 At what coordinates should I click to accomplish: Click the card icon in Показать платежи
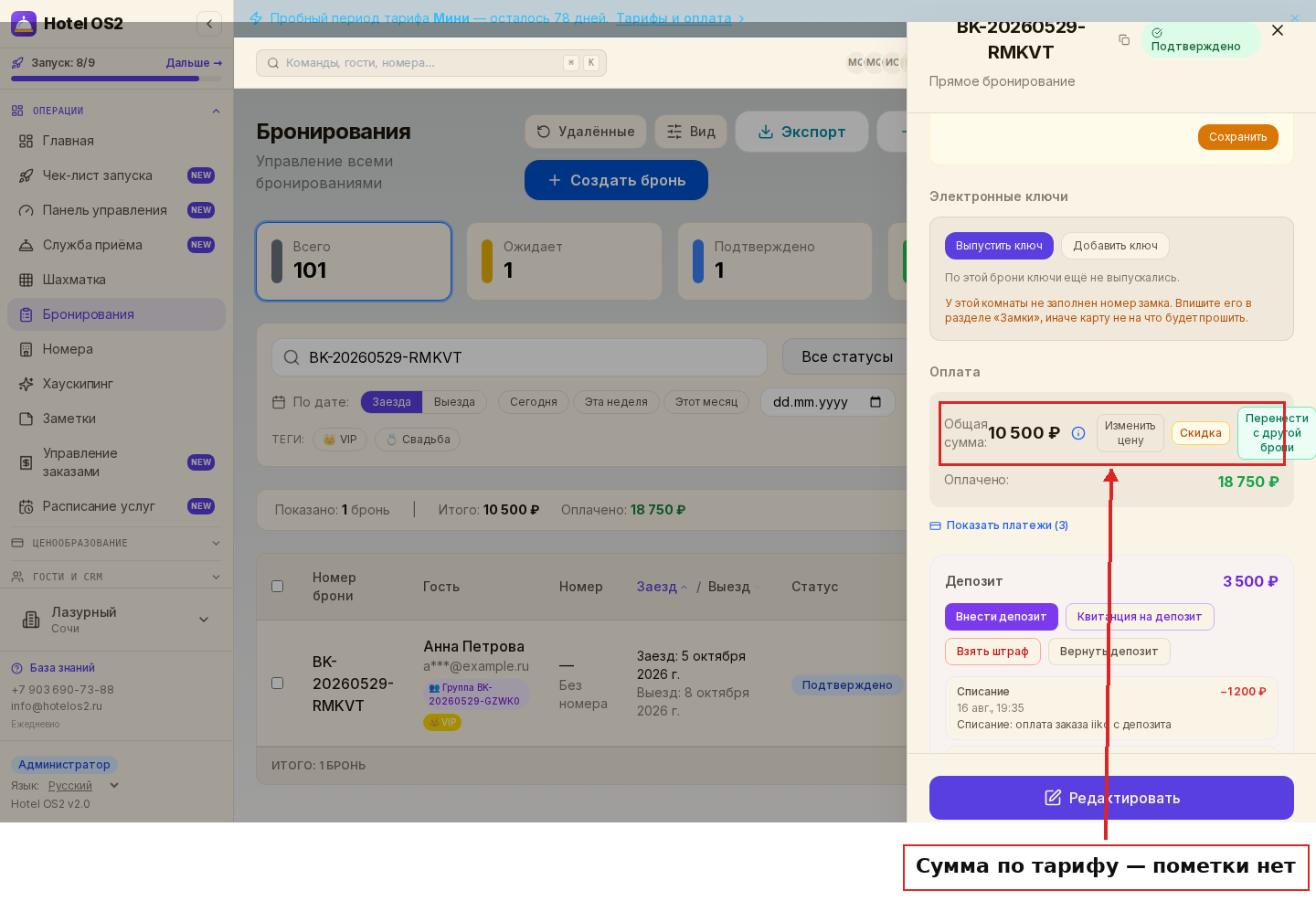click(935, 525)
